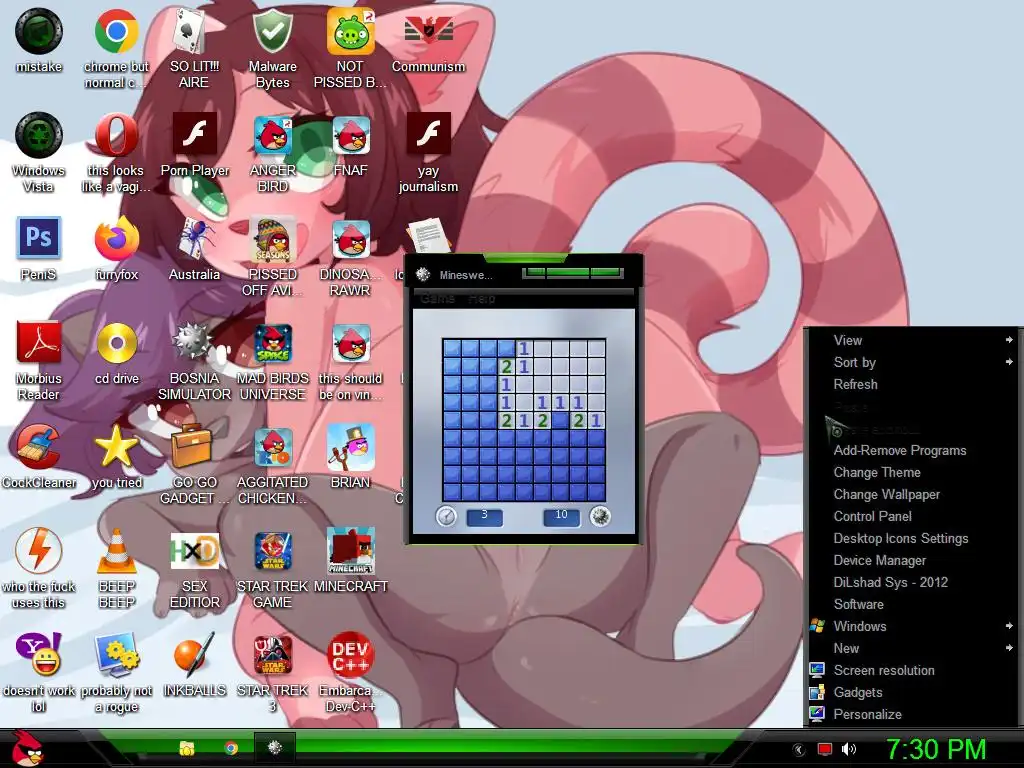Show hidden system tray icons
Viewport: 1024px width, 768px height.
pyautogui.click(x=798, y=749)
